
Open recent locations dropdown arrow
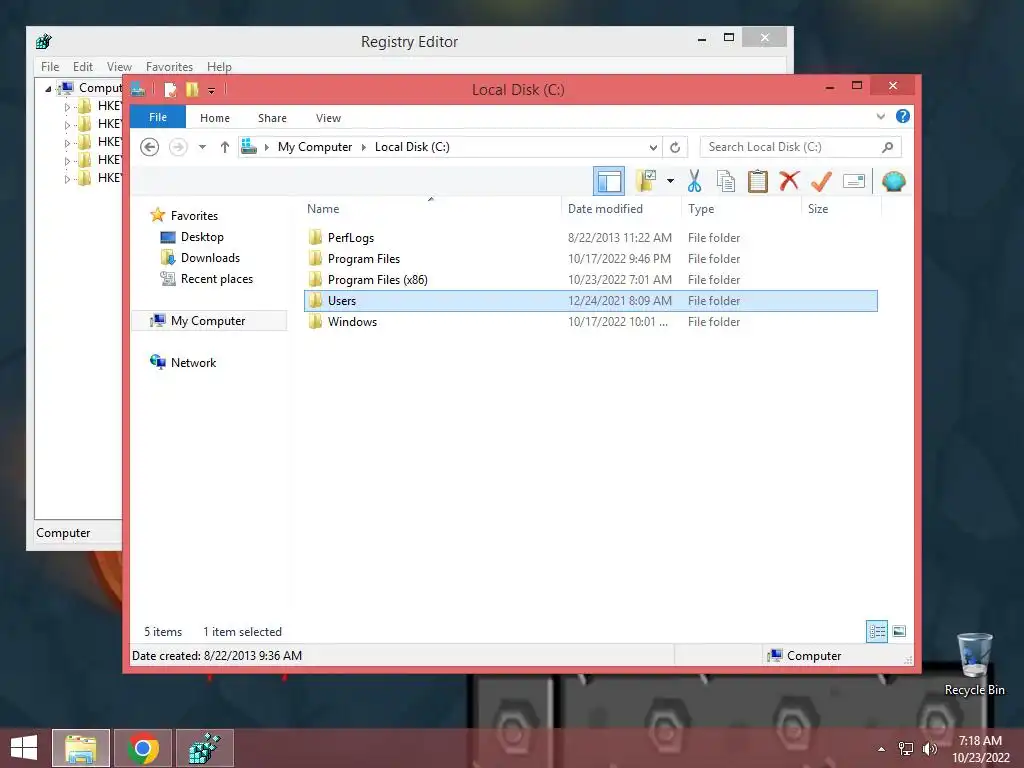[202, 147]
